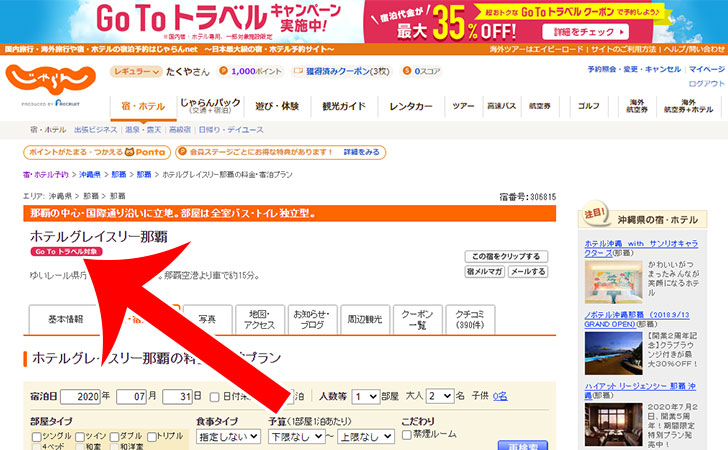
Task: Open ホテル沖縄 with サンリオキャラクターズ thumbnail
Action: click(x=613, y=282)
